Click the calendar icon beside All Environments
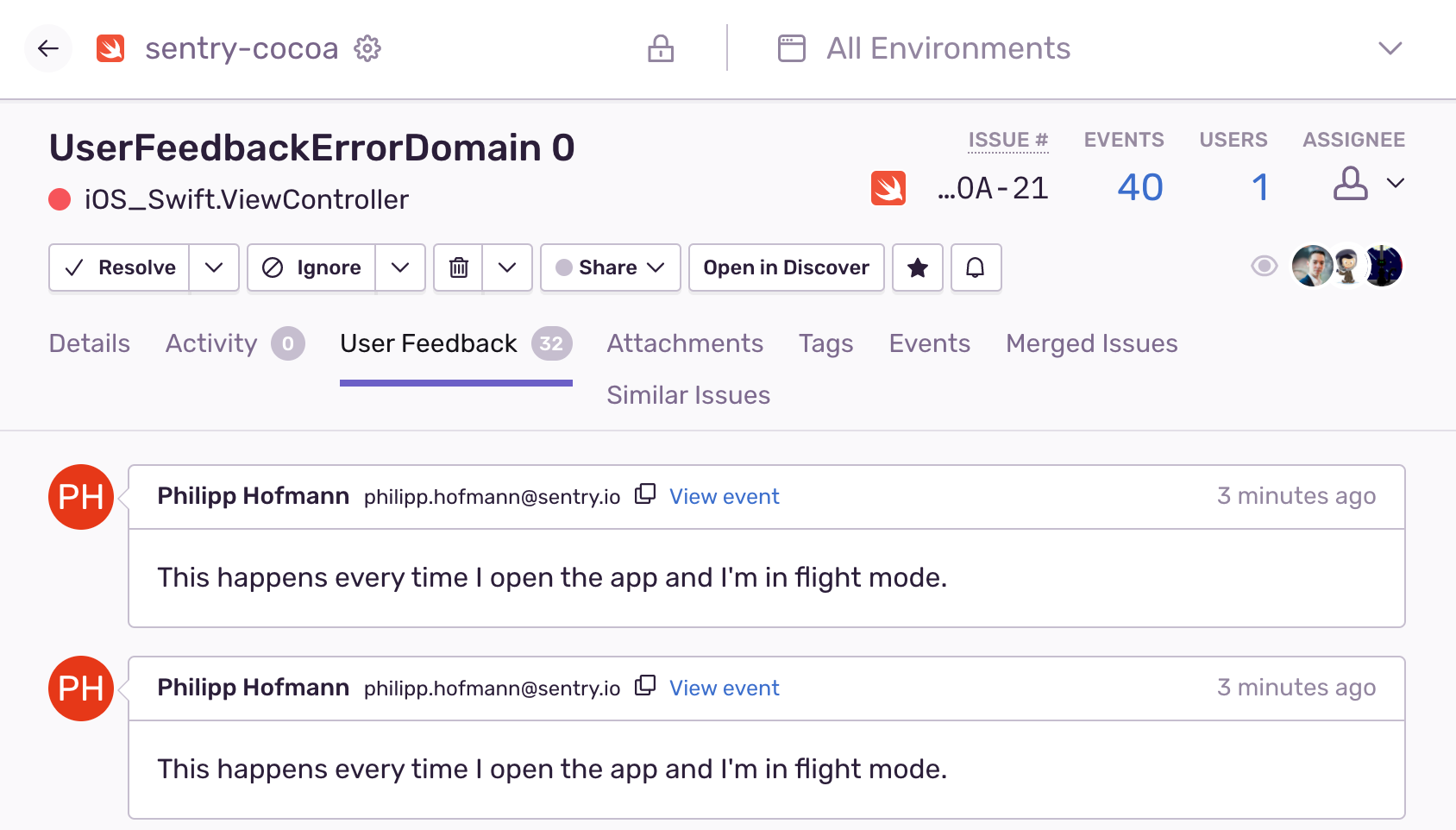The height and width of the screenshot is (830, 1456). click(x=792, y=48)
